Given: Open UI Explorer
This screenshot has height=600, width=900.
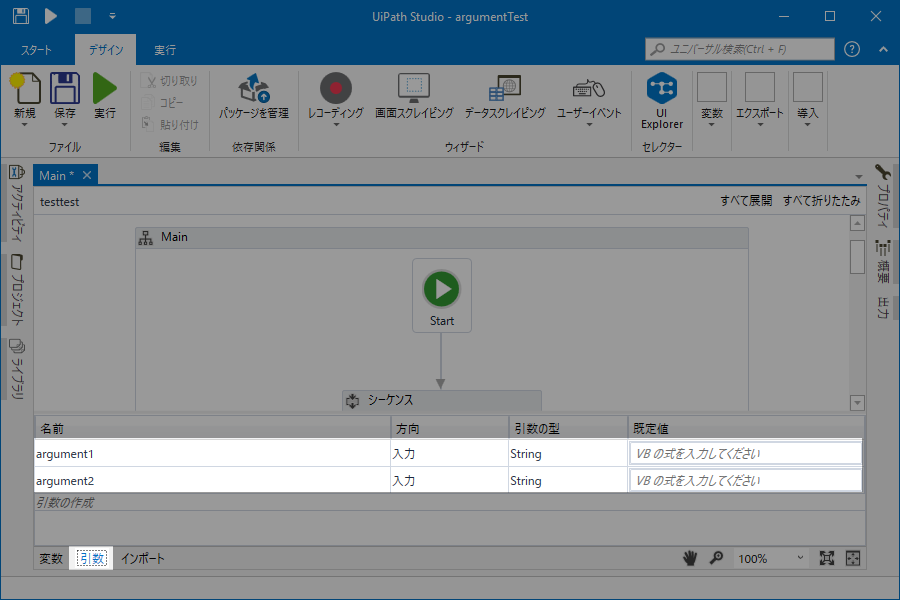Looking at the screenshot, I should 662,100.
